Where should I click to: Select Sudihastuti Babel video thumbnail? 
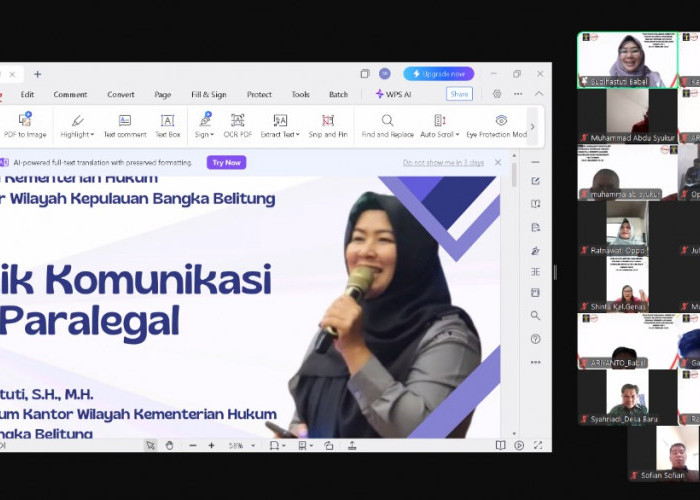627,60
